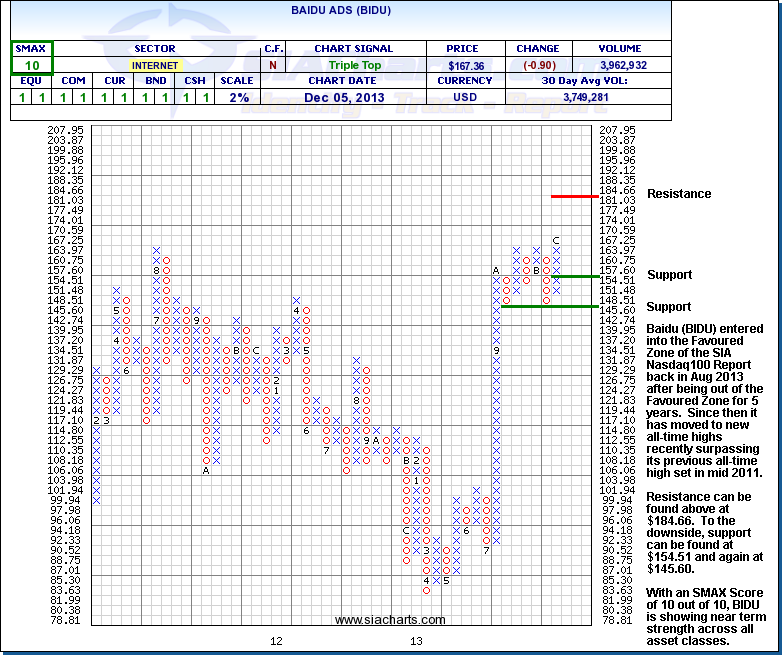782x655 pixels.
Task: Click the C.F. value N cell
Action: tap(274, 65)
